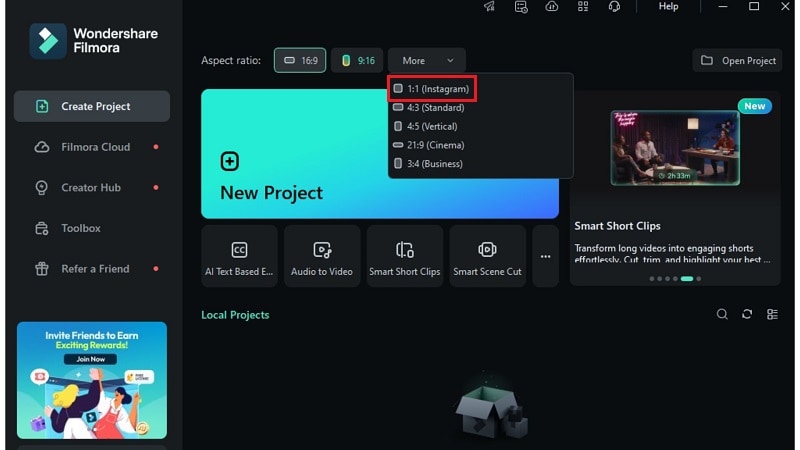
Task: Click the Wondershare Filmora logo icon
Action: click(48, 41)
